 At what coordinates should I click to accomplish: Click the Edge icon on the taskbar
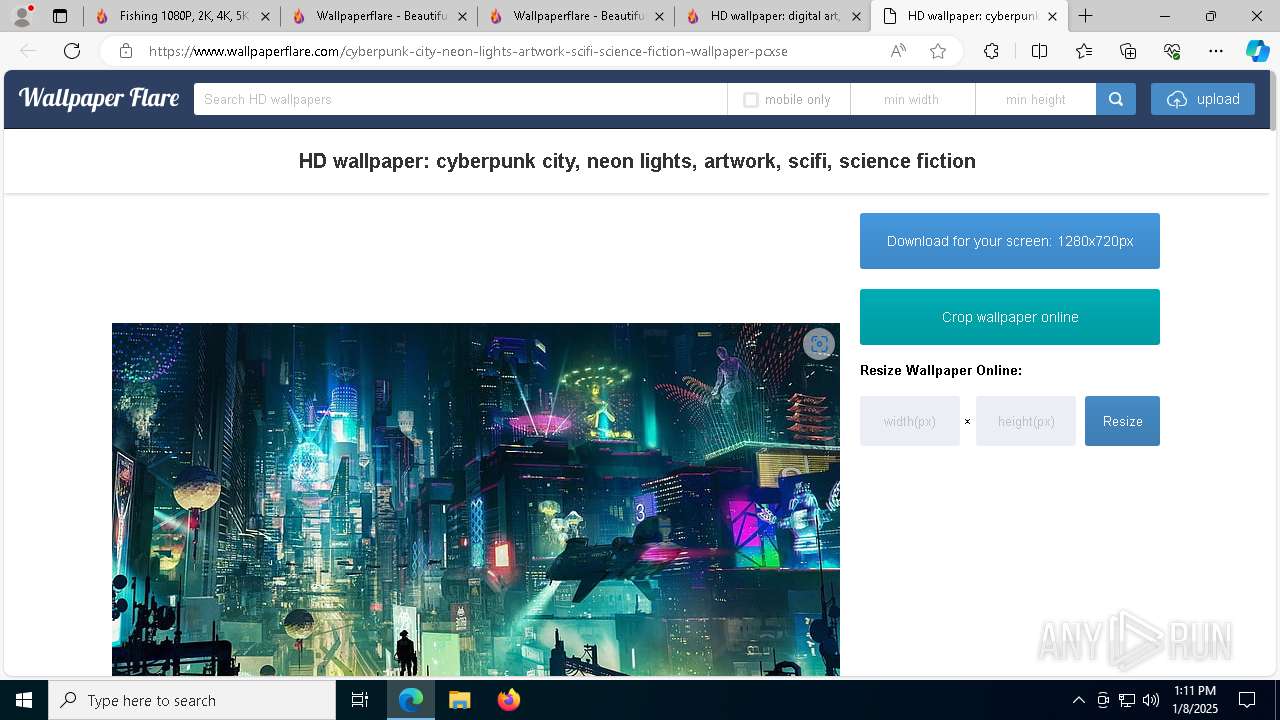tap(411, 700)
